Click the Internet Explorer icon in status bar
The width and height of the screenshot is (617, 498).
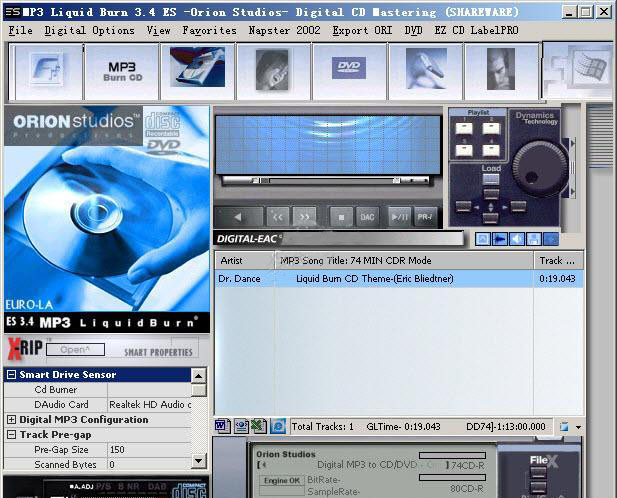[278, 426]
